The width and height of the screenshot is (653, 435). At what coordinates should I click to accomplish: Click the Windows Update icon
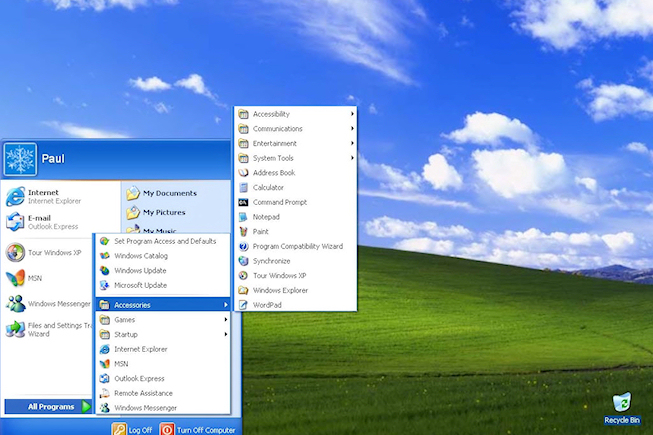click(x=105, y=271)
